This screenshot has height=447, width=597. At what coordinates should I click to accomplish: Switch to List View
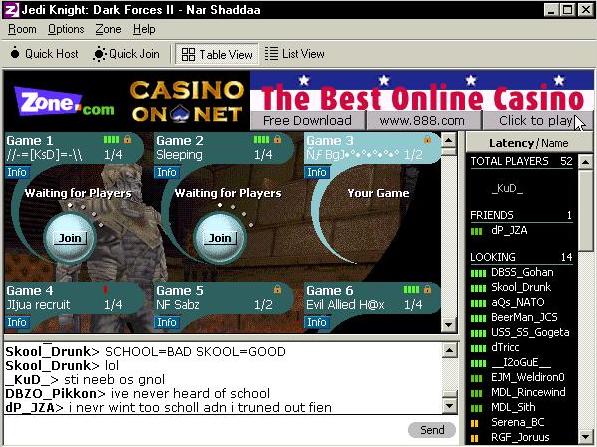tap(295, 54)
